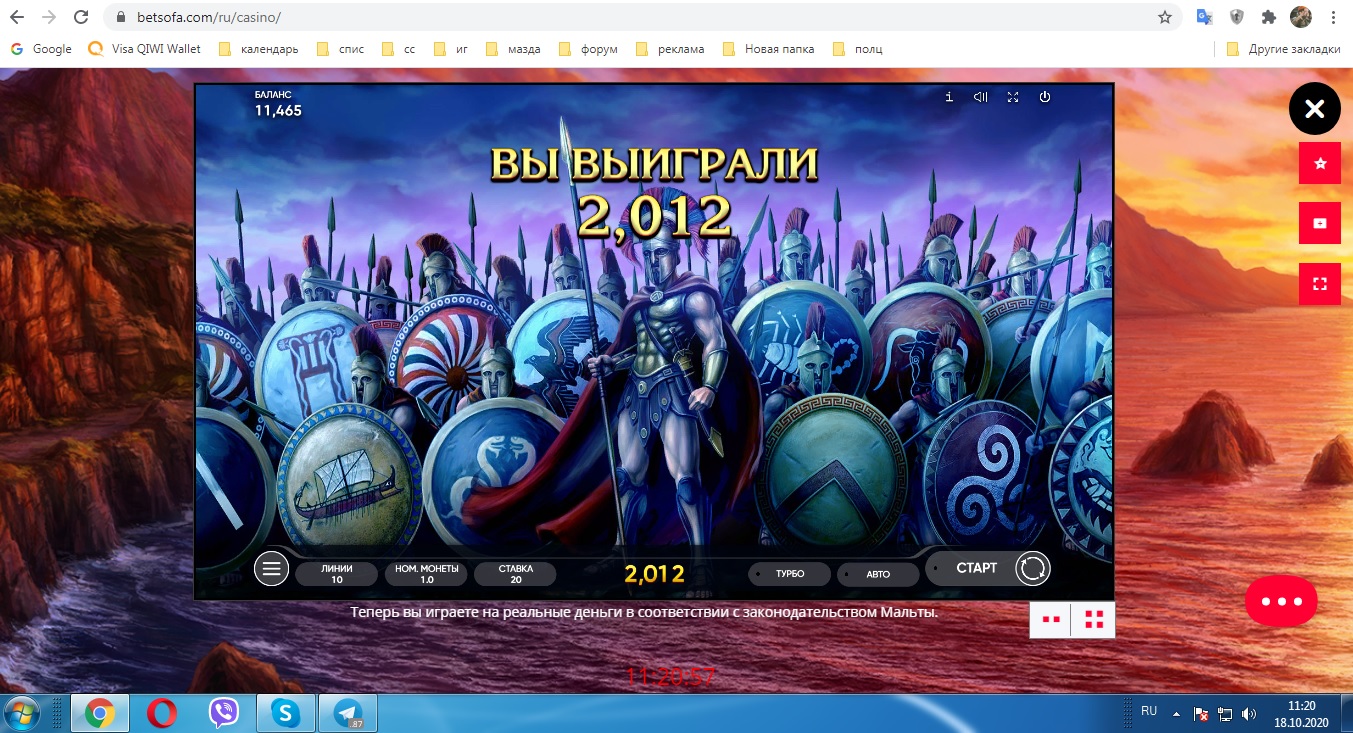Open the НОМ. МОНЕТЫ coin value selector

426,574
